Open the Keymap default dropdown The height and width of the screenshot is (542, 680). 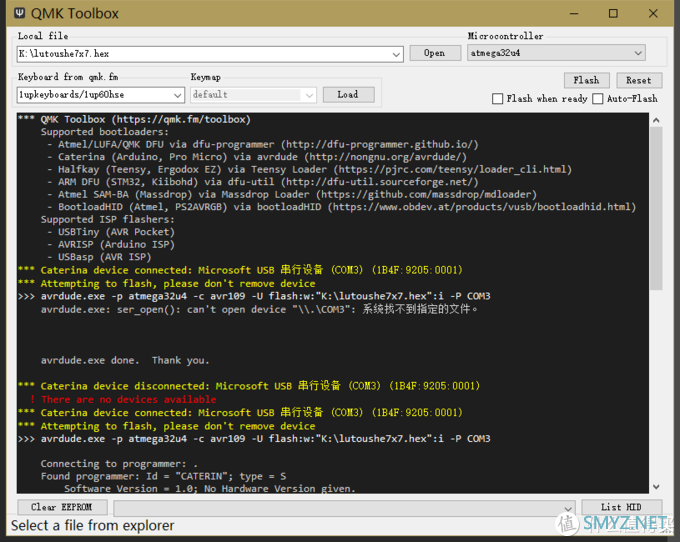309,95
